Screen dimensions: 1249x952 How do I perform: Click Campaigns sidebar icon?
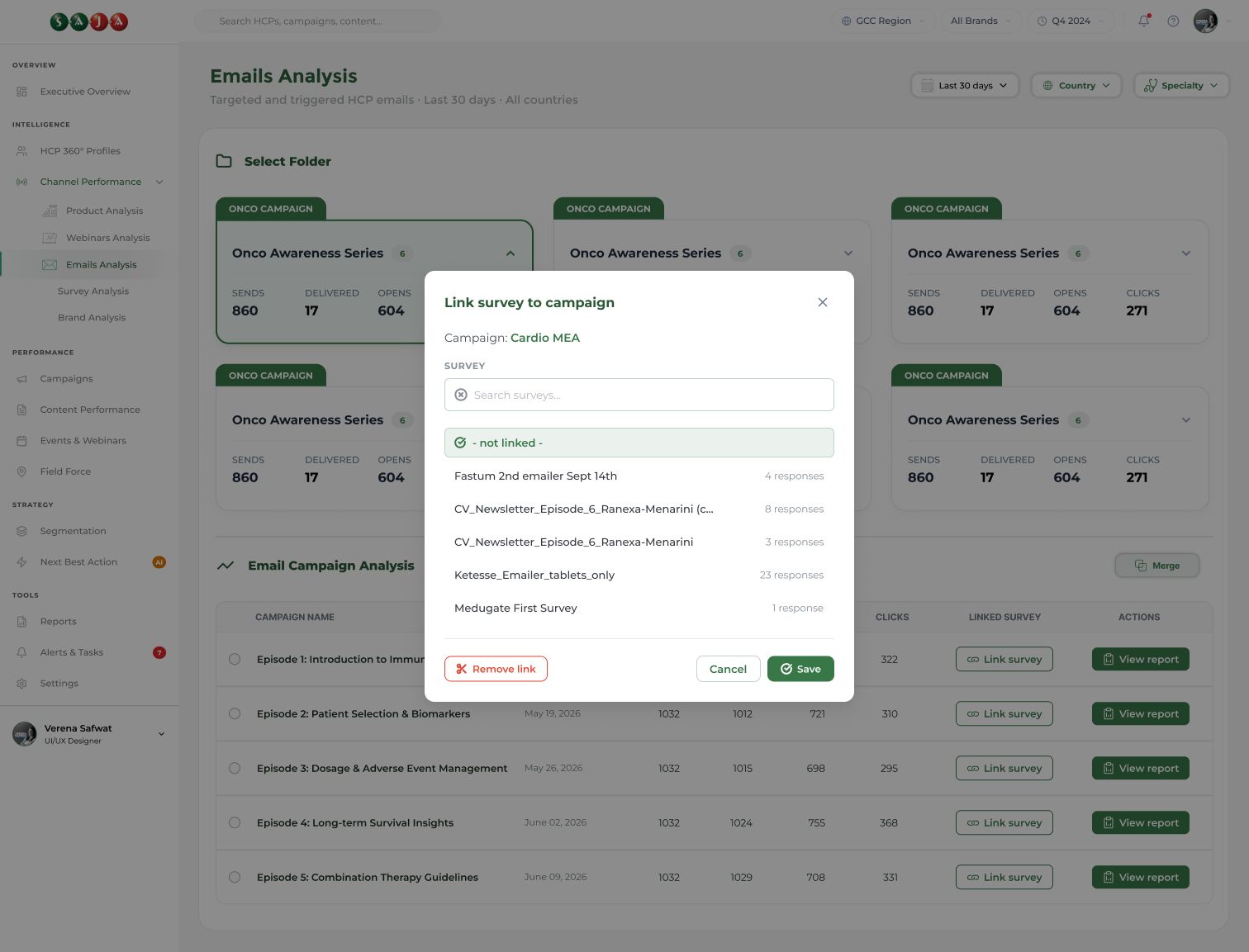tap(22, 379)
